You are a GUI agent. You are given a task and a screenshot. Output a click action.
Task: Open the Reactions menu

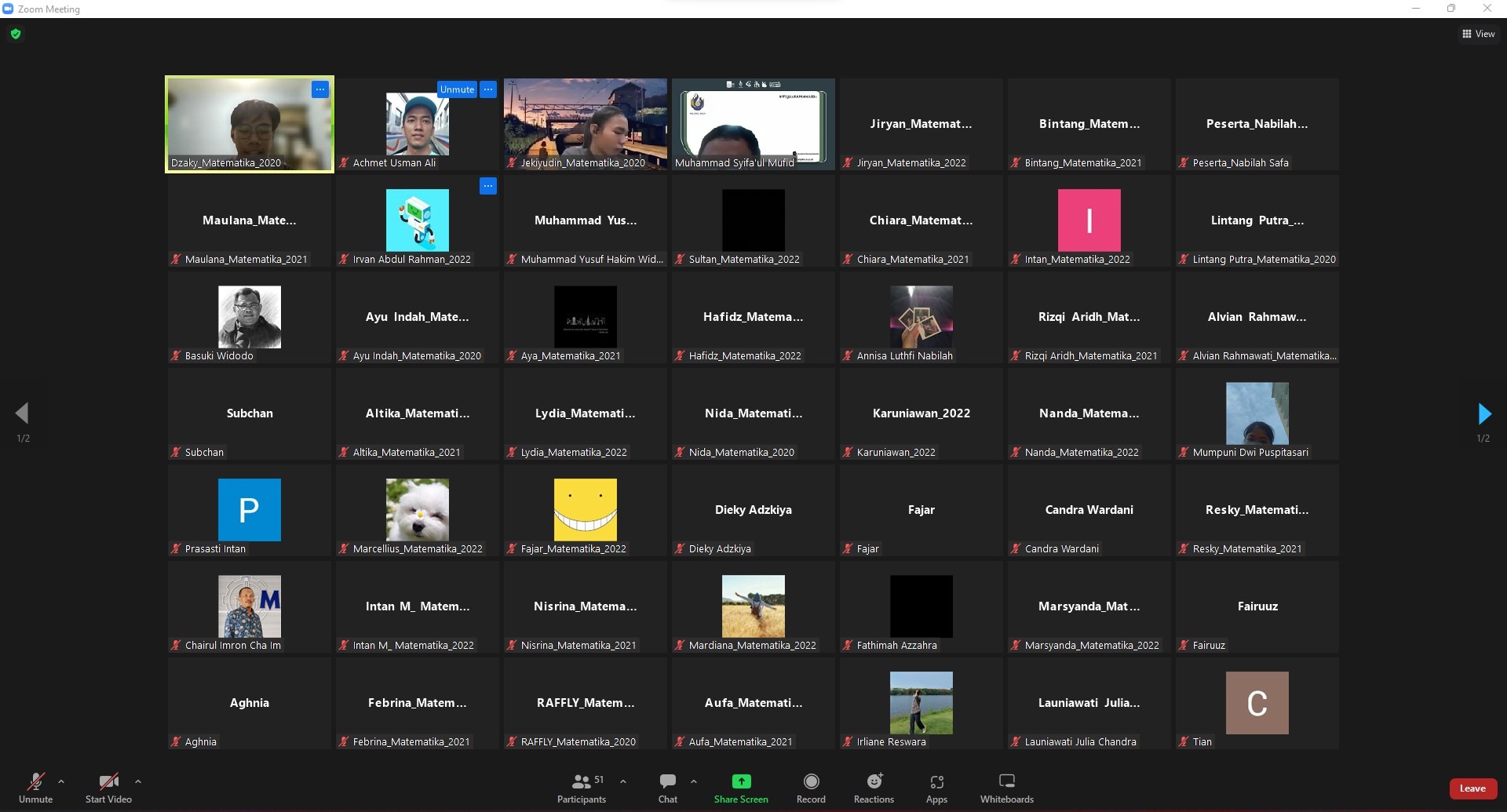pyautogui.click(x=874, y=788)
